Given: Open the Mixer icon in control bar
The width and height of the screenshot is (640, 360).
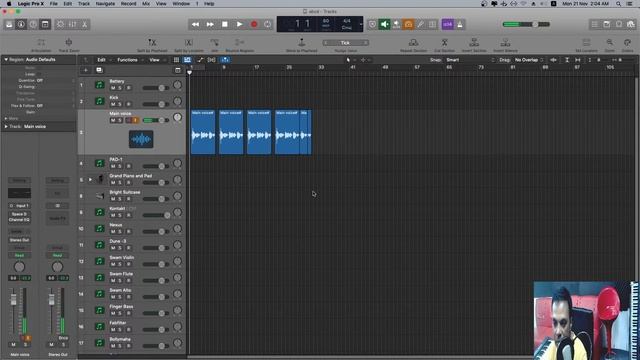Looking at the screenshot, I should pyautogui.click(x=72, y=24).
